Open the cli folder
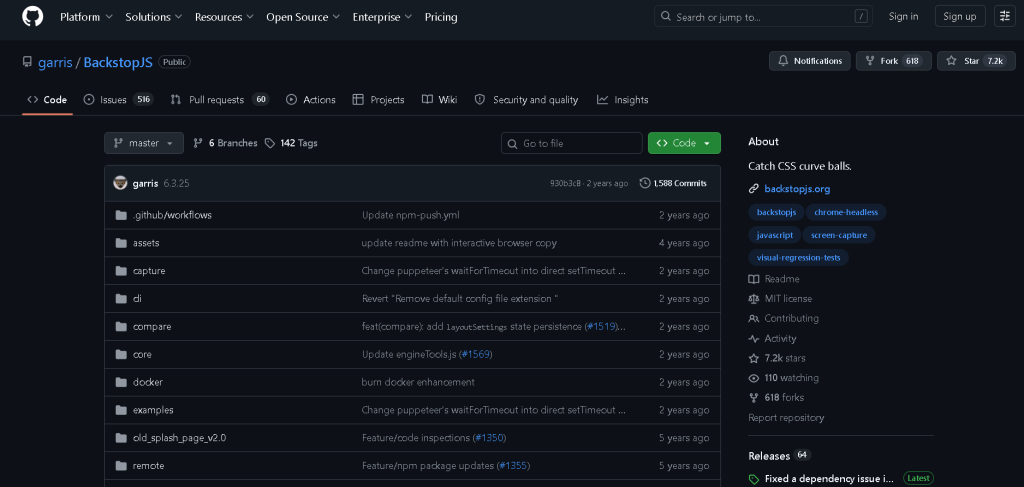Image resolution: width=1024 pixels, height=487 pixels. click(x=137, y=298)
